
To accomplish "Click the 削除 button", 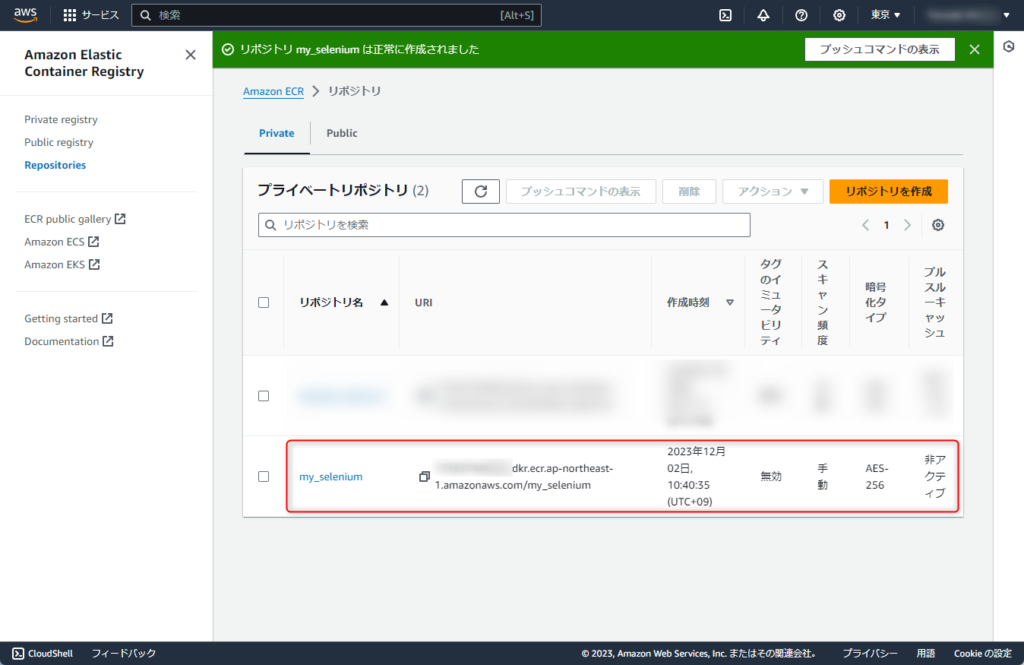I will click(689, 191).
